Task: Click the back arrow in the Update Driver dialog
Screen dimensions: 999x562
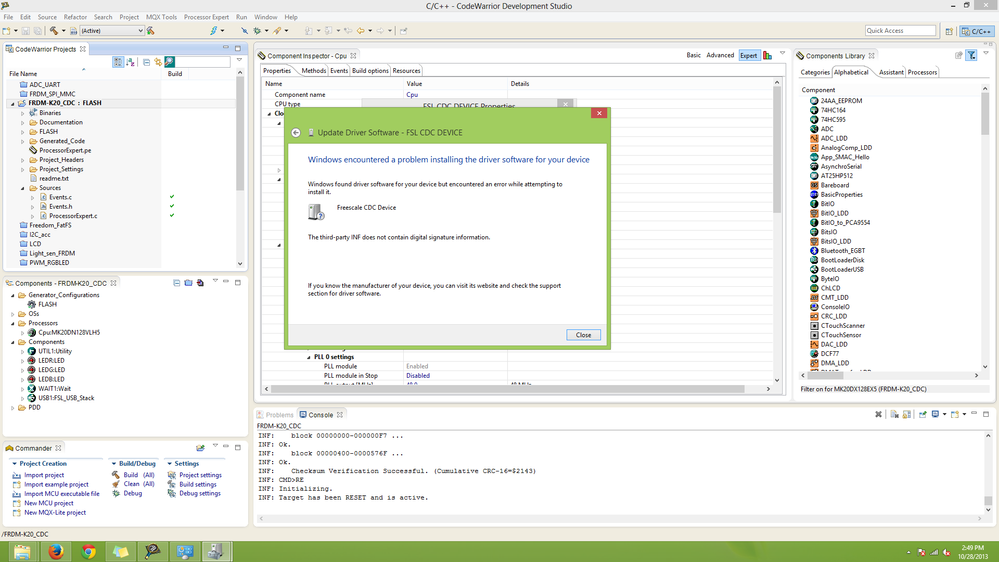Action: (296, 133)
